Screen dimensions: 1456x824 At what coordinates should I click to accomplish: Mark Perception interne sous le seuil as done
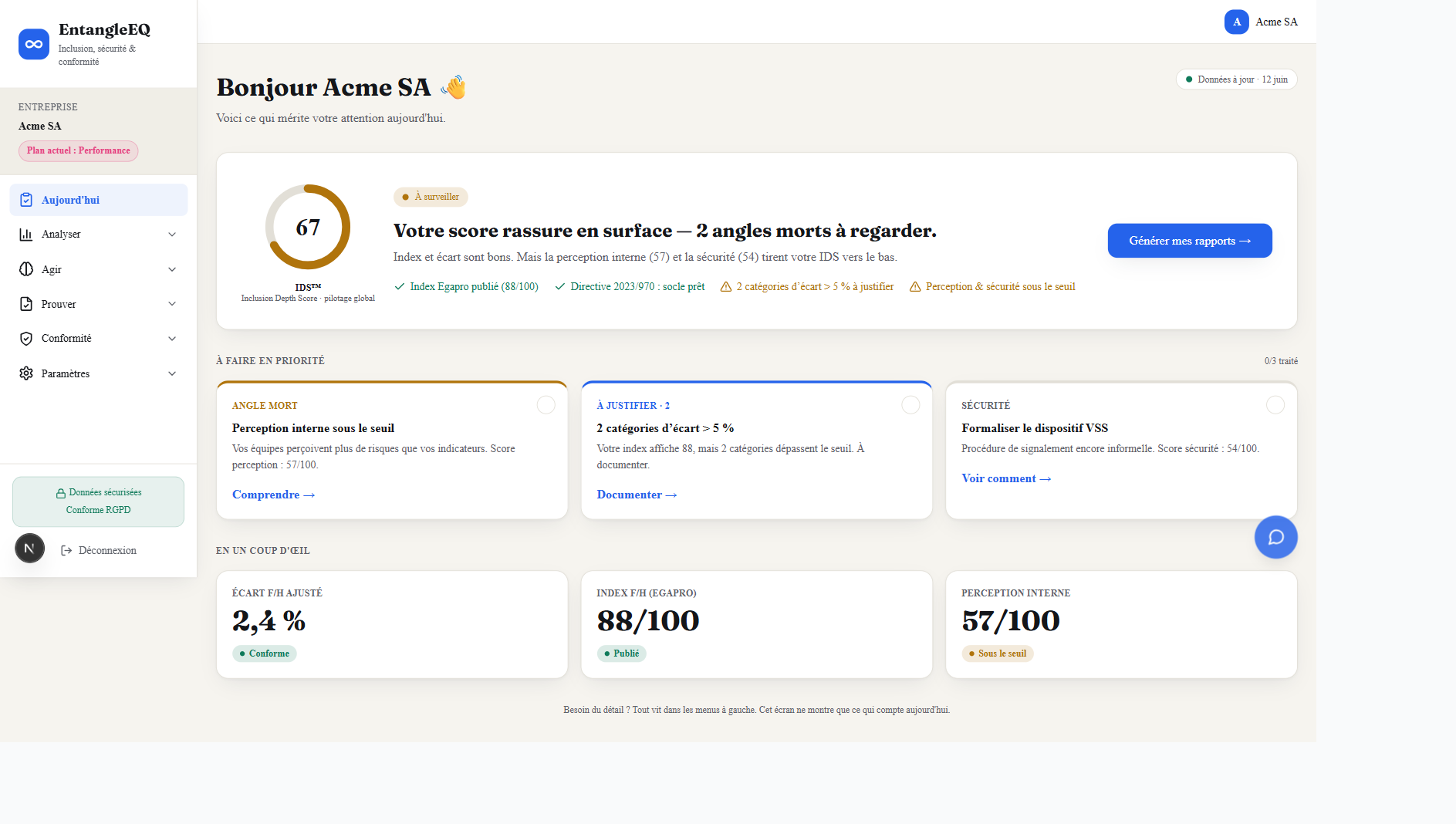(x=546, y=405)
